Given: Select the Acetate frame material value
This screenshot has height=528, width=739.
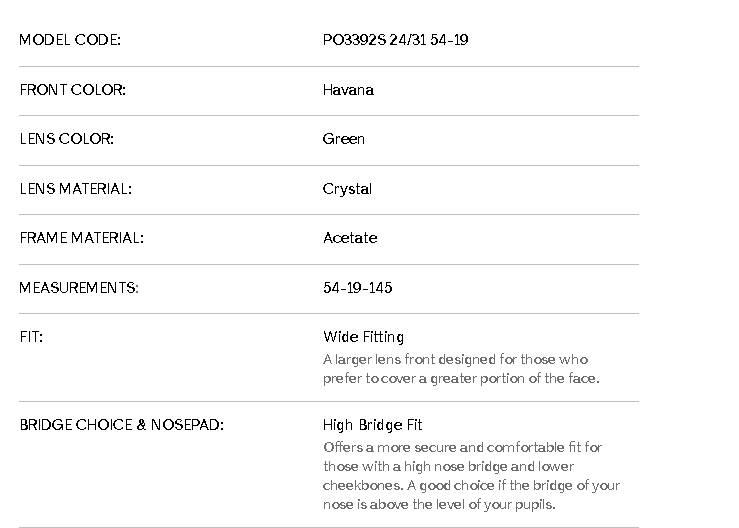Looking at the screenshot, I should click(350, 238).
